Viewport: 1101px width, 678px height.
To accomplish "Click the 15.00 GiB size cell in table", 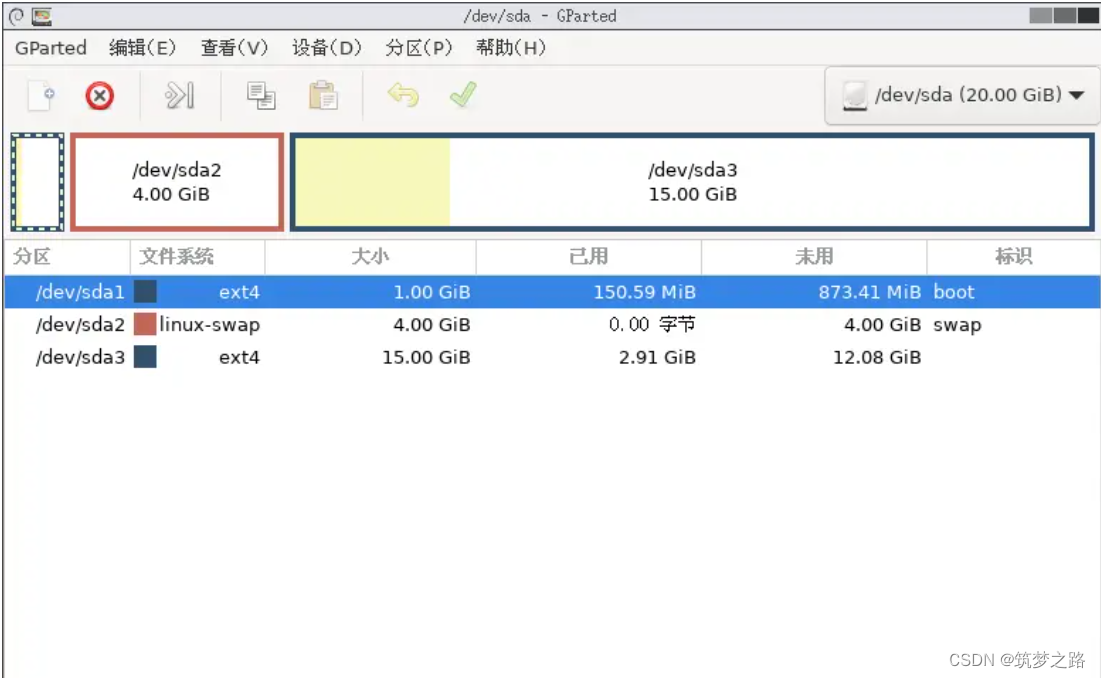I will pos(426,357).
